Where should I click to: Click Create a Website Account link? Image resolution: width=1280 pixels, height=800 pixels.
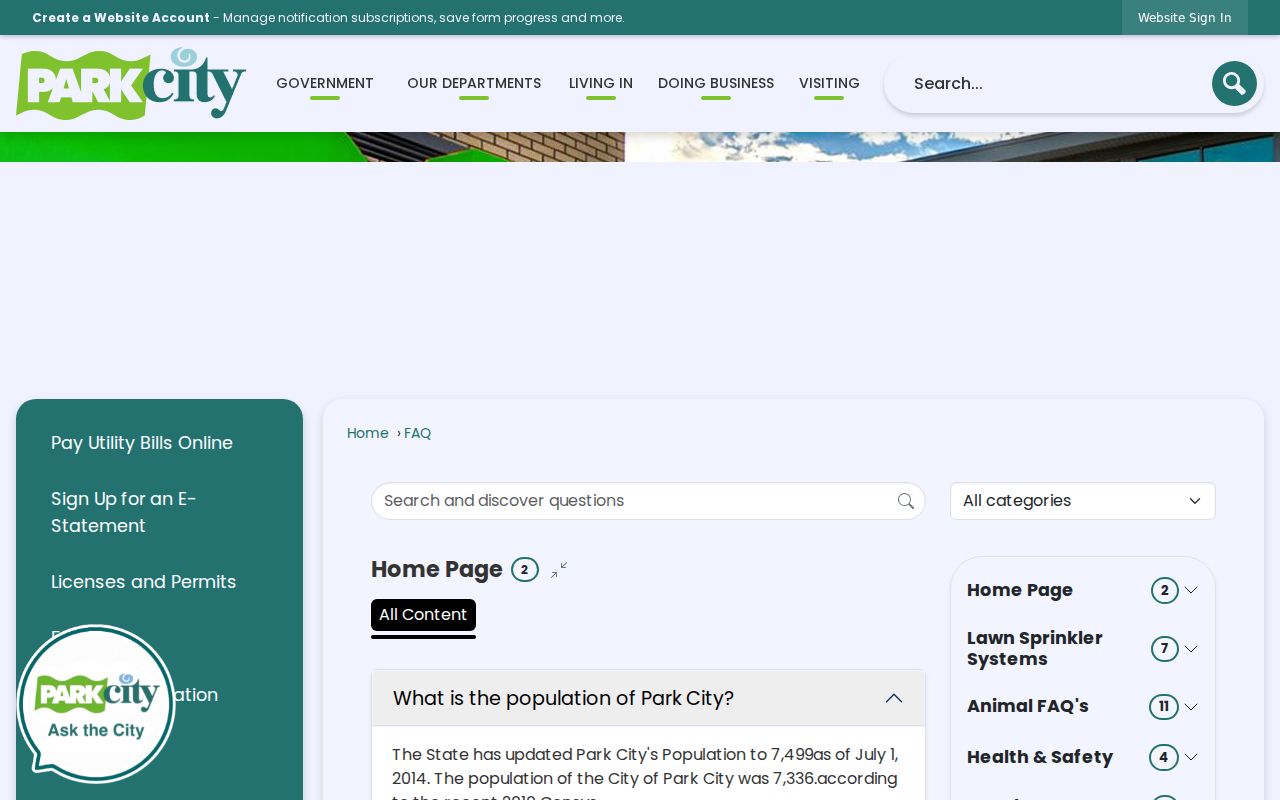(x=121, y=17)
